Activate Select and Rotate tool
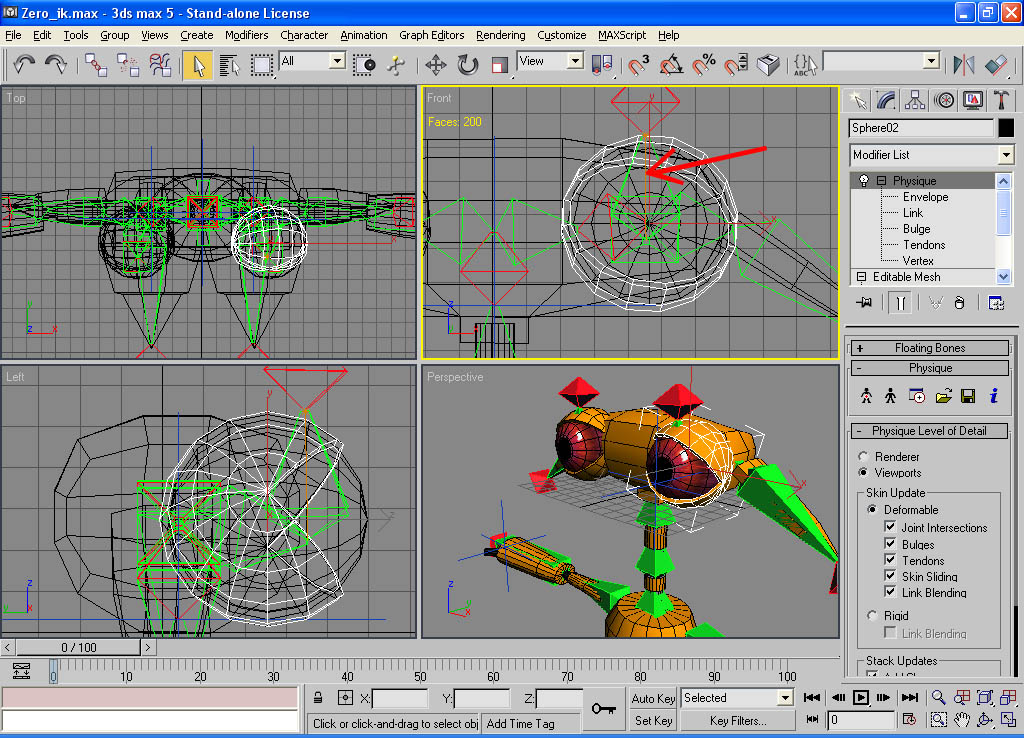The height and width of the screenshot is (738, 1024). (x=468, y=65)
